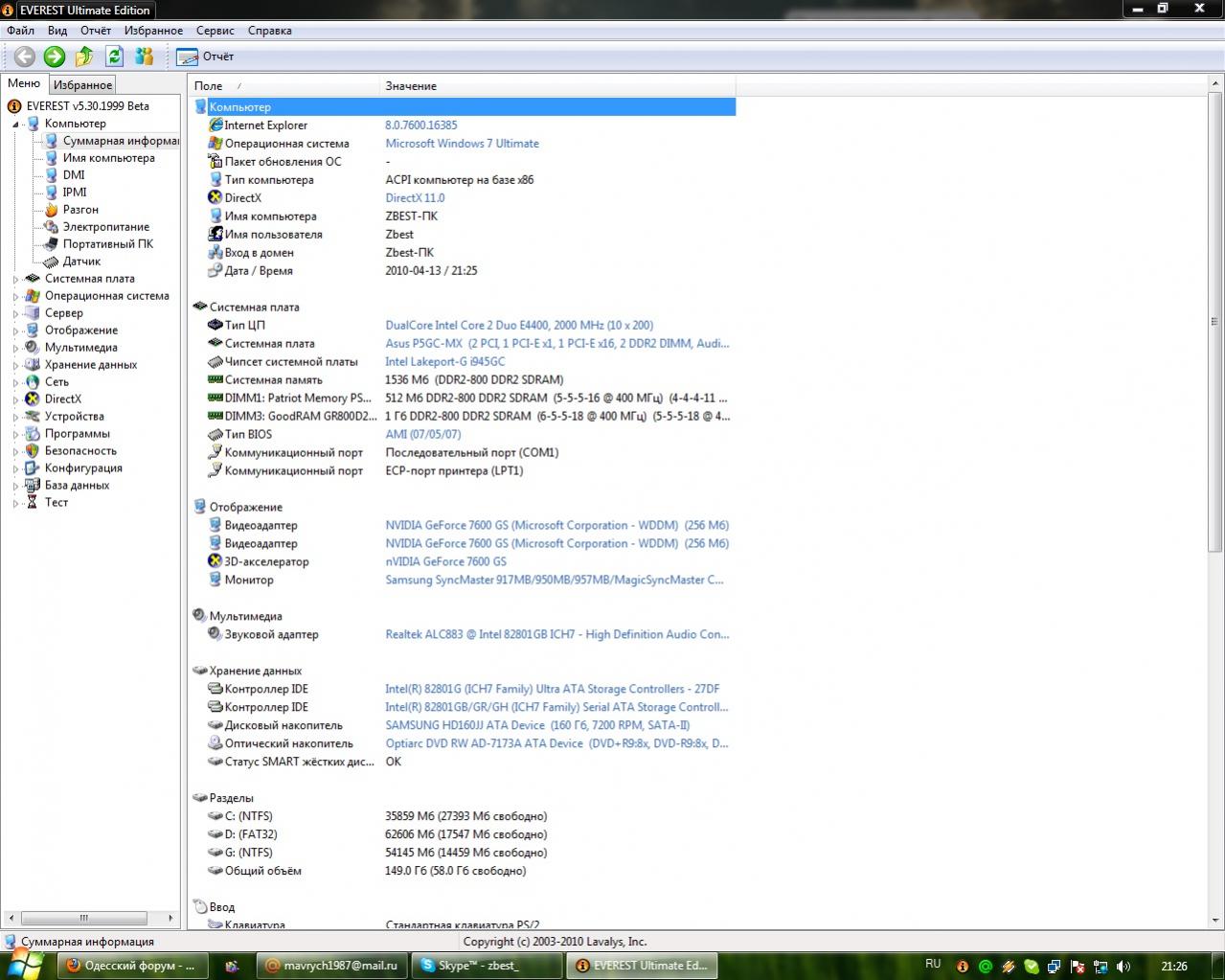Click the sidebar horizontal scrollbar right arrow

[171, 918]
